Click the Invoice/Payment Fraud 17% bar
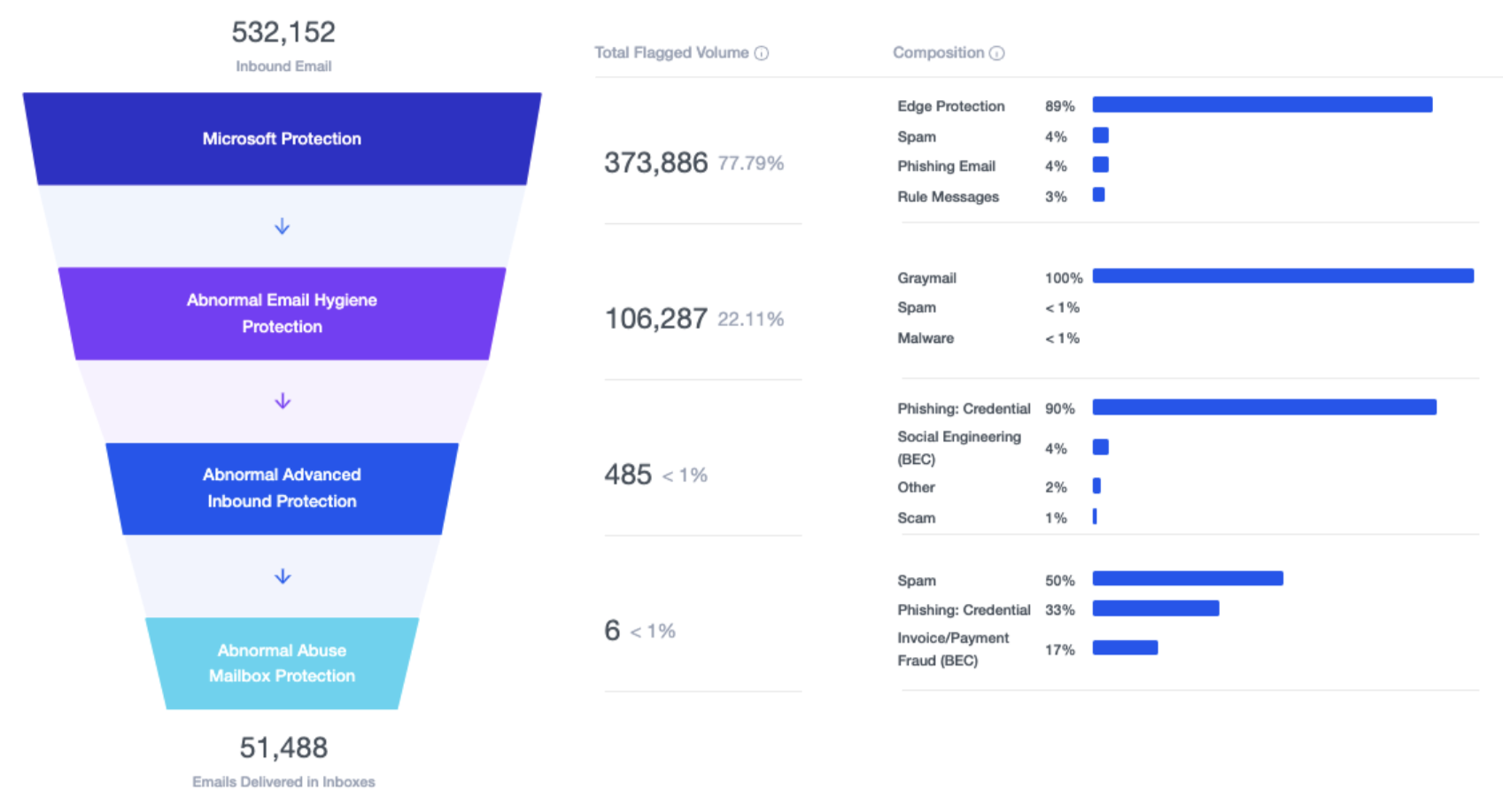The height and width of the screenshot is (812, 1503). coord(1125,648)
